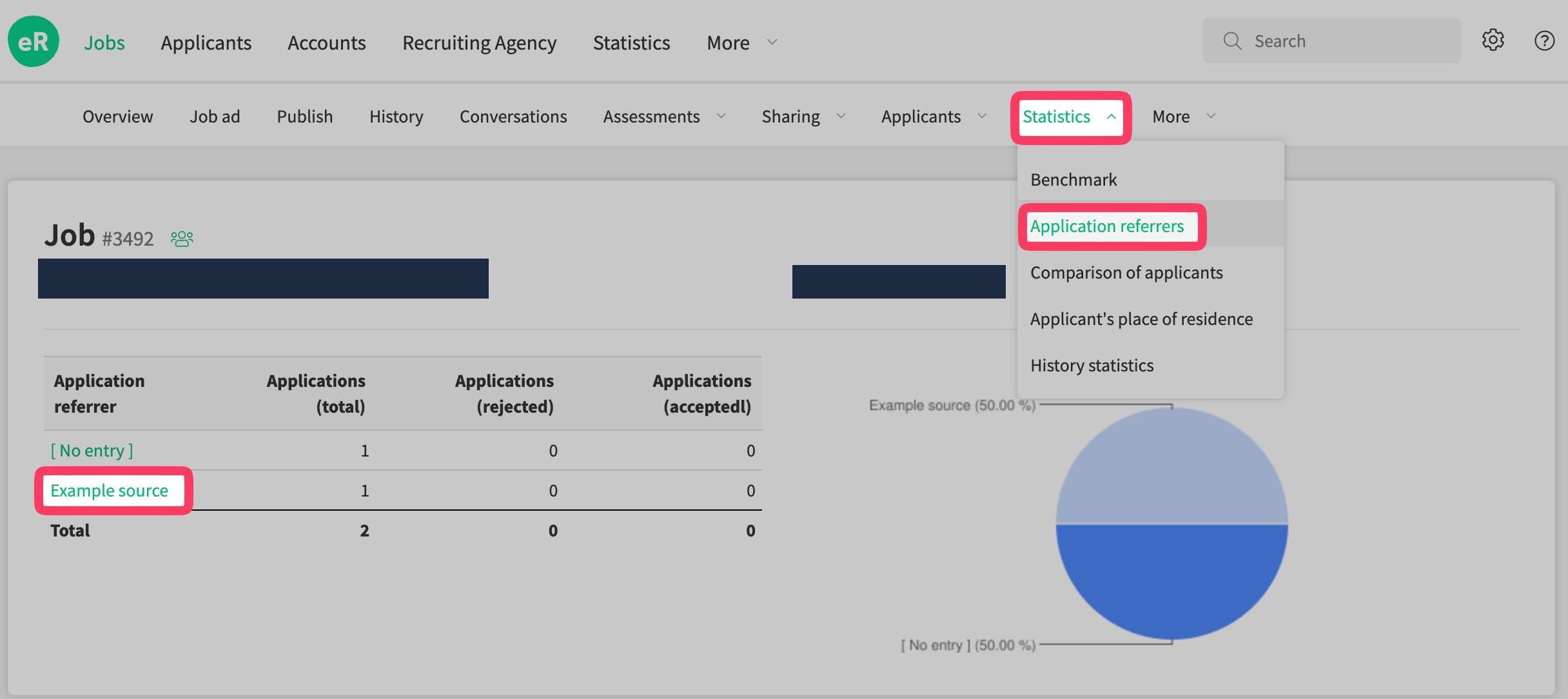1568x699 pixels.
Task: Click the eR logo icon
Action: tap(34, 42)
